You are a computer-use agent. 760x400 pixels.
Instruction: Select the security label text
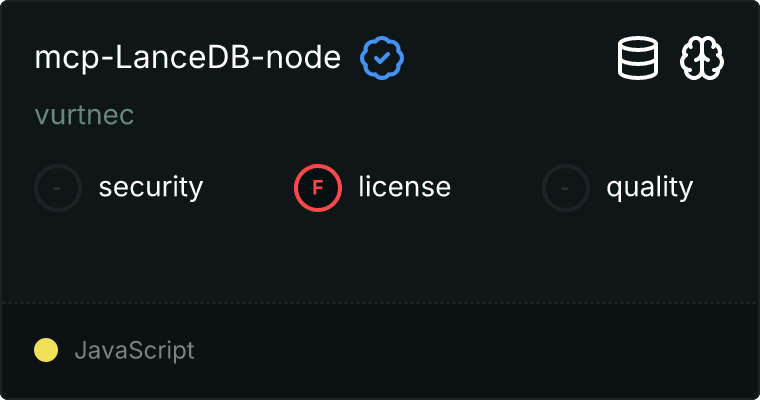coord(150,187)
